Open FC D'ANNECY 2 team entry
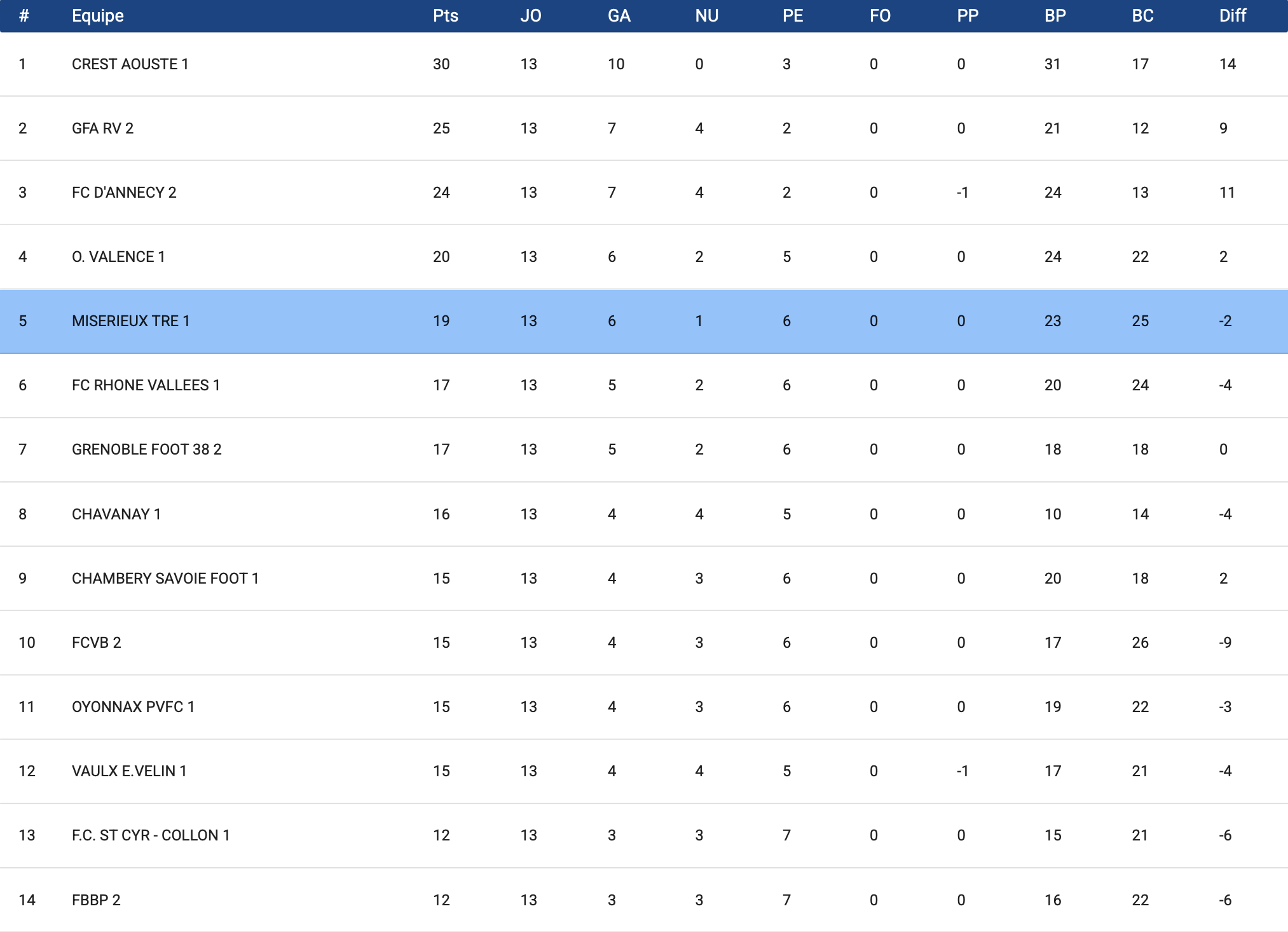Image resolution: width=1288 pixels, height=932 pixels. point(124,193)
